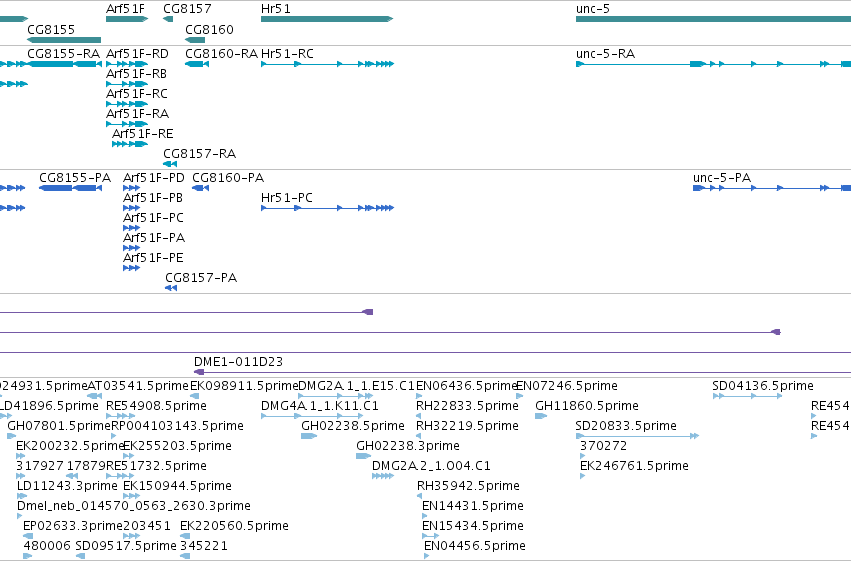Click the EN14431.5prime EST label
This screenshot has height=561, width=851.
click(473, 506)
